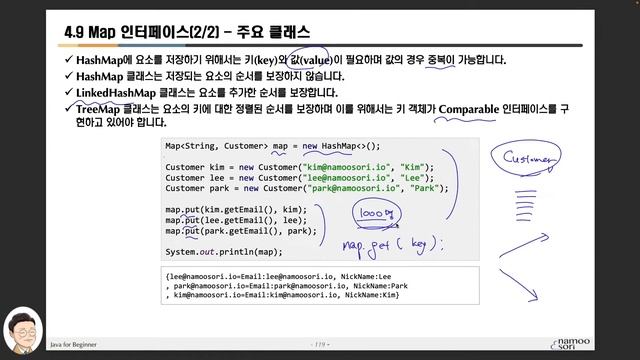Click the slide page number 119 in footer

click(x=320, y=345)
